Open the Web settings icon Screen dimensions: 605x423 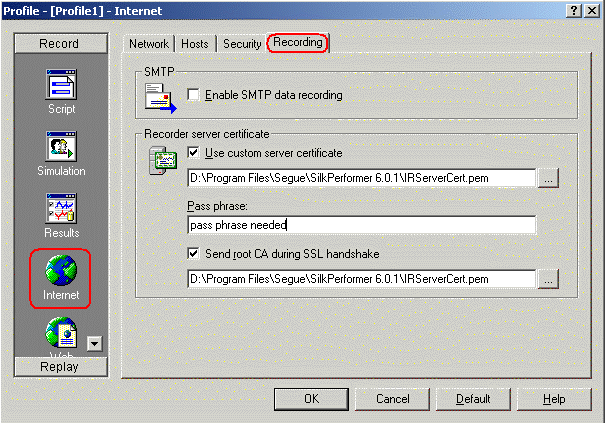click(x=61, y=332)
